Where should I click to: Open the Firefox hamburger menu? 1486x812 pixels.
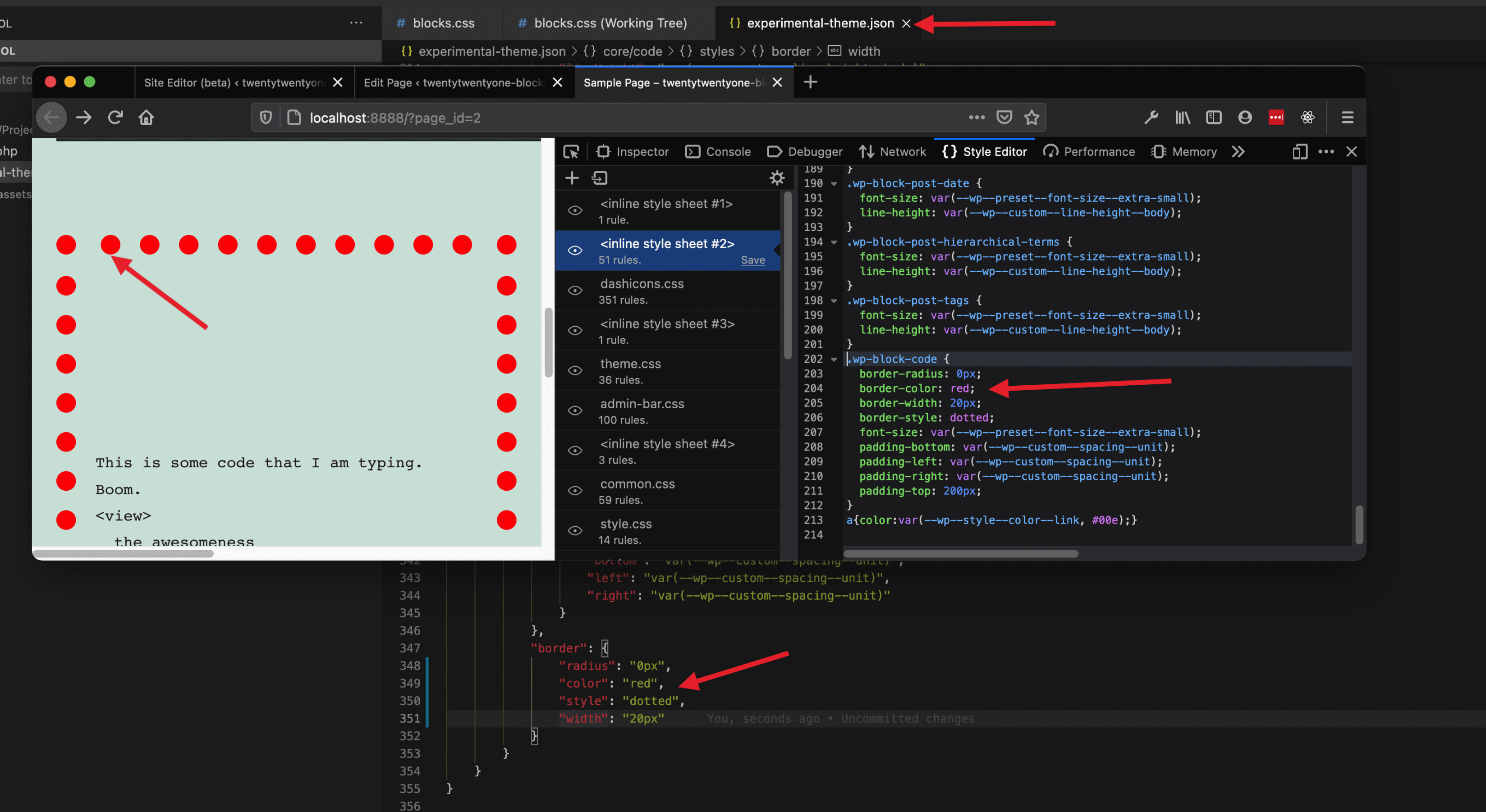tap(1348, 118)
